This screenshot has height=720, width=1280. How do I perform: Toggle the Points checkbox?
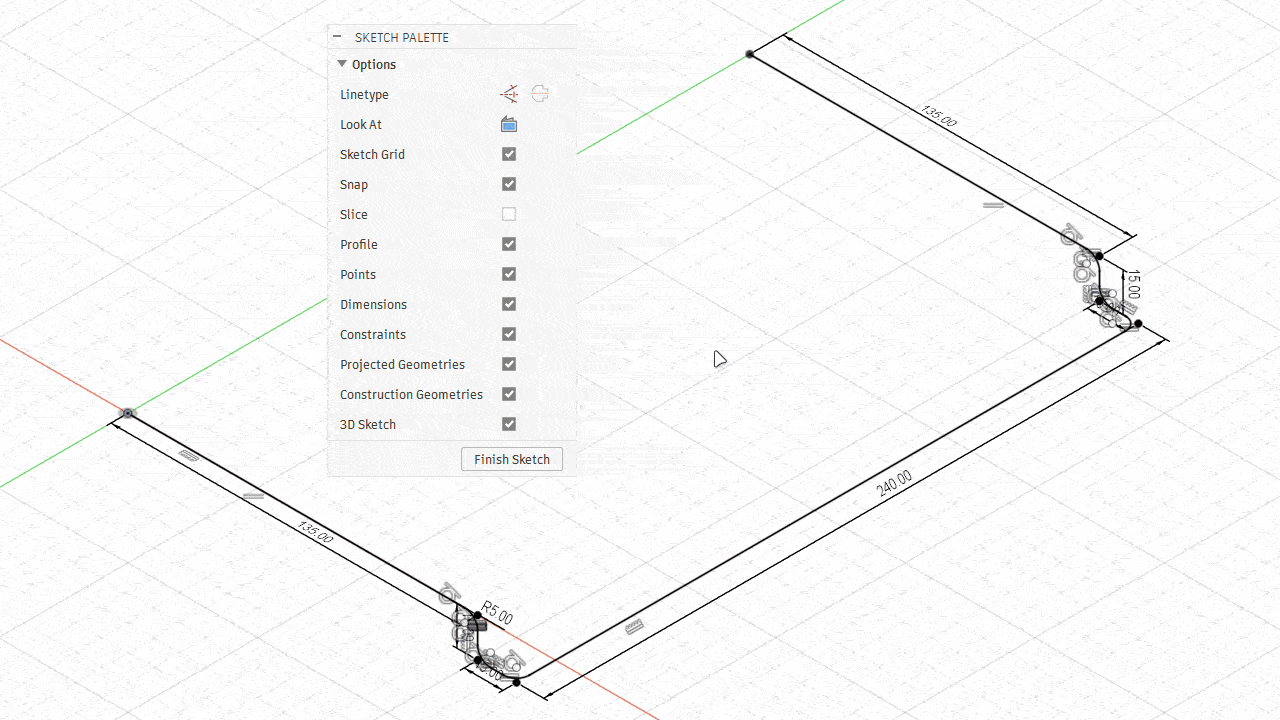click(x=509, y=274)
